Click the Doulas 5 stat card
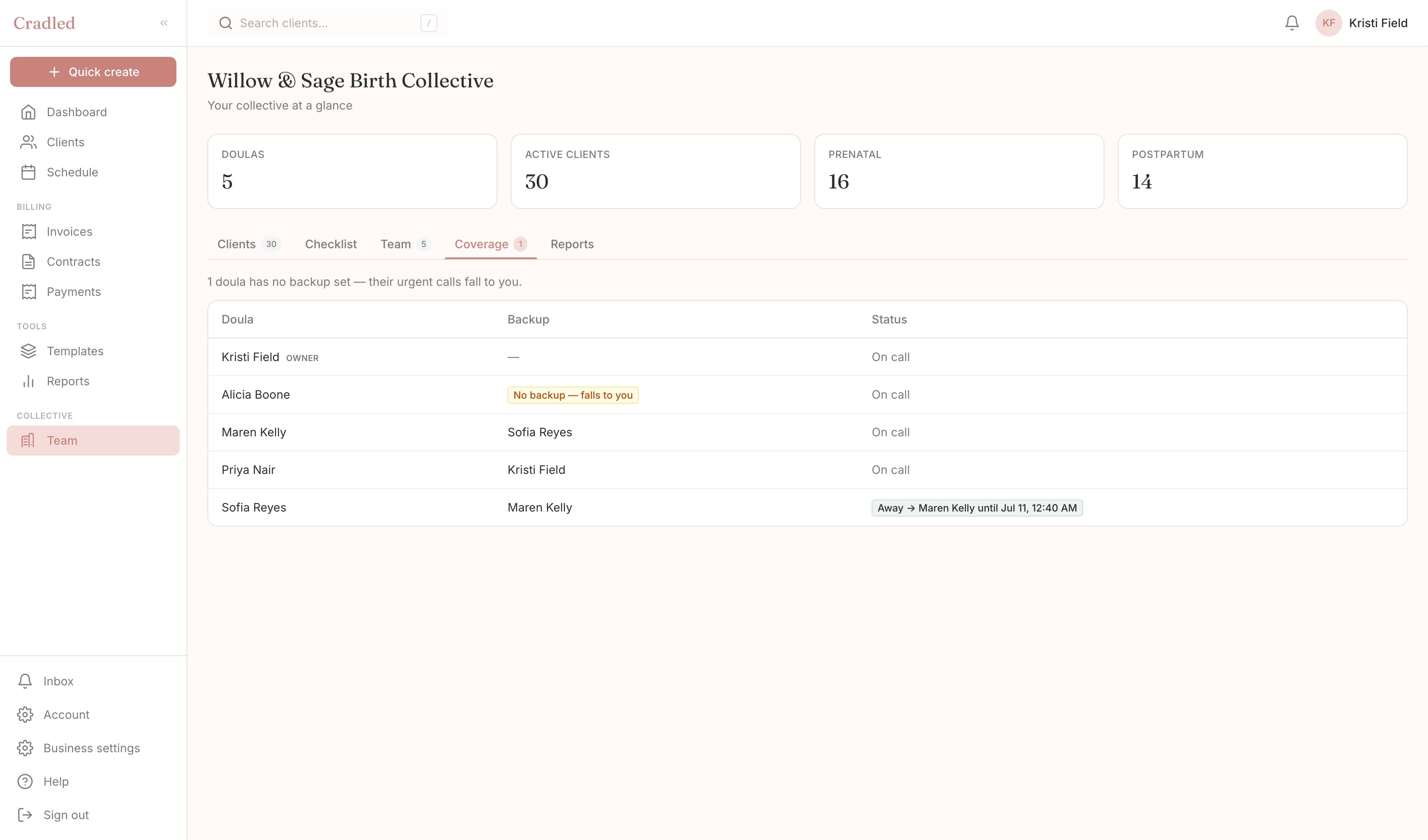 click(x=352, y=171)
